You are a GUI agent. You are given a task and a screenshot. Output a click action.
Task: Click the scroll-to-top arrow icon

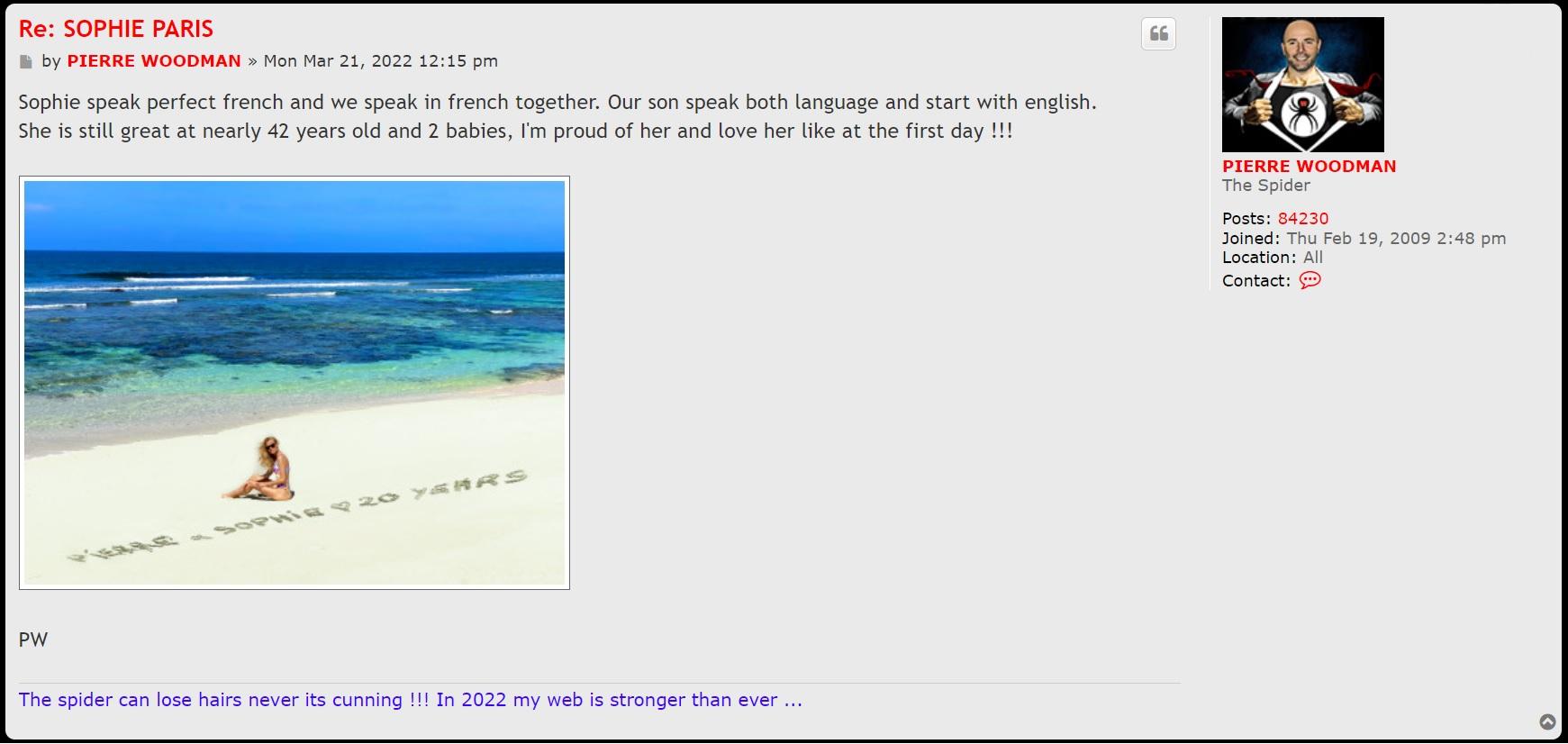pyautogui.click(x=1547, y=721)
